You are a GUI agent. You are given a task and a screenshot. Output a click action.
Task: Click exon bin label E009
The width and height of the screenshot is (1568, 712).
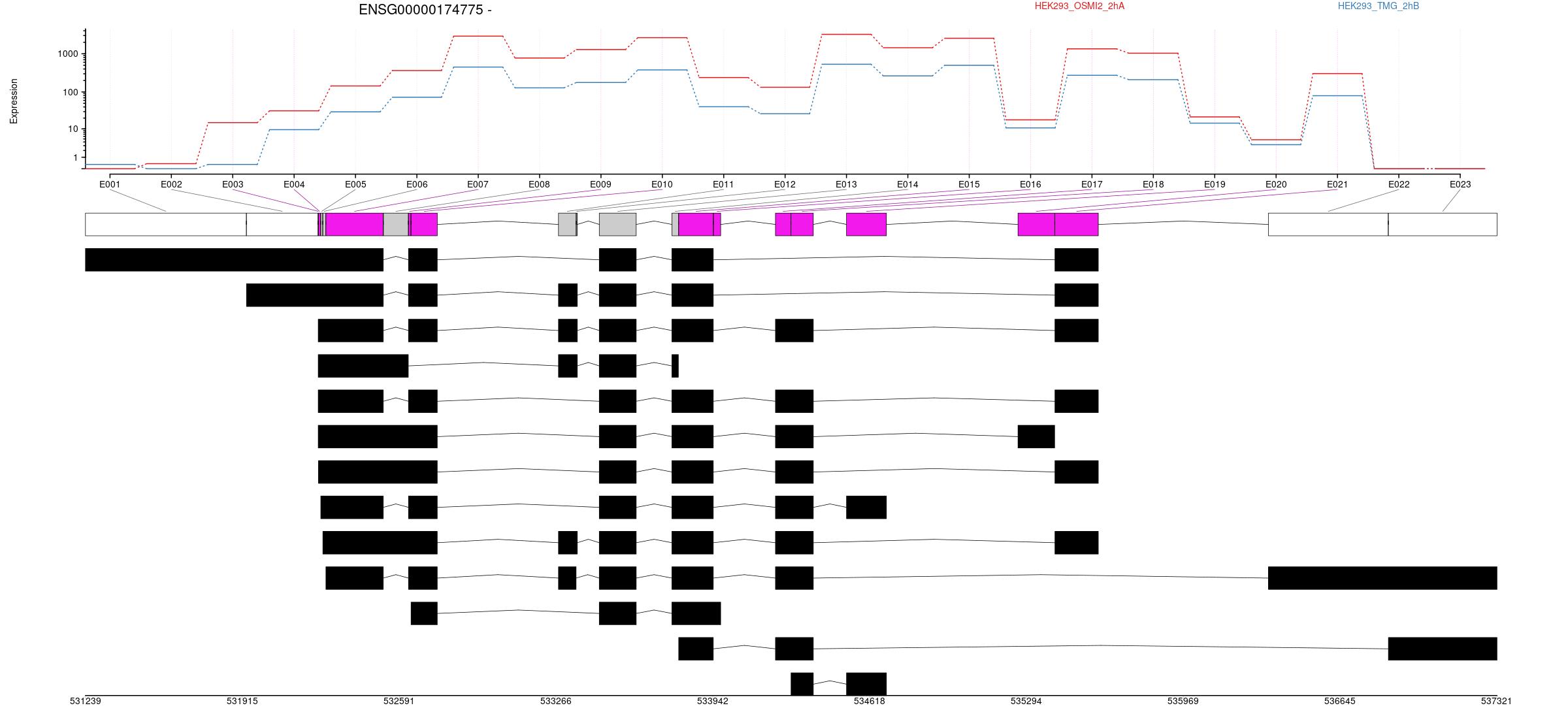600,184
